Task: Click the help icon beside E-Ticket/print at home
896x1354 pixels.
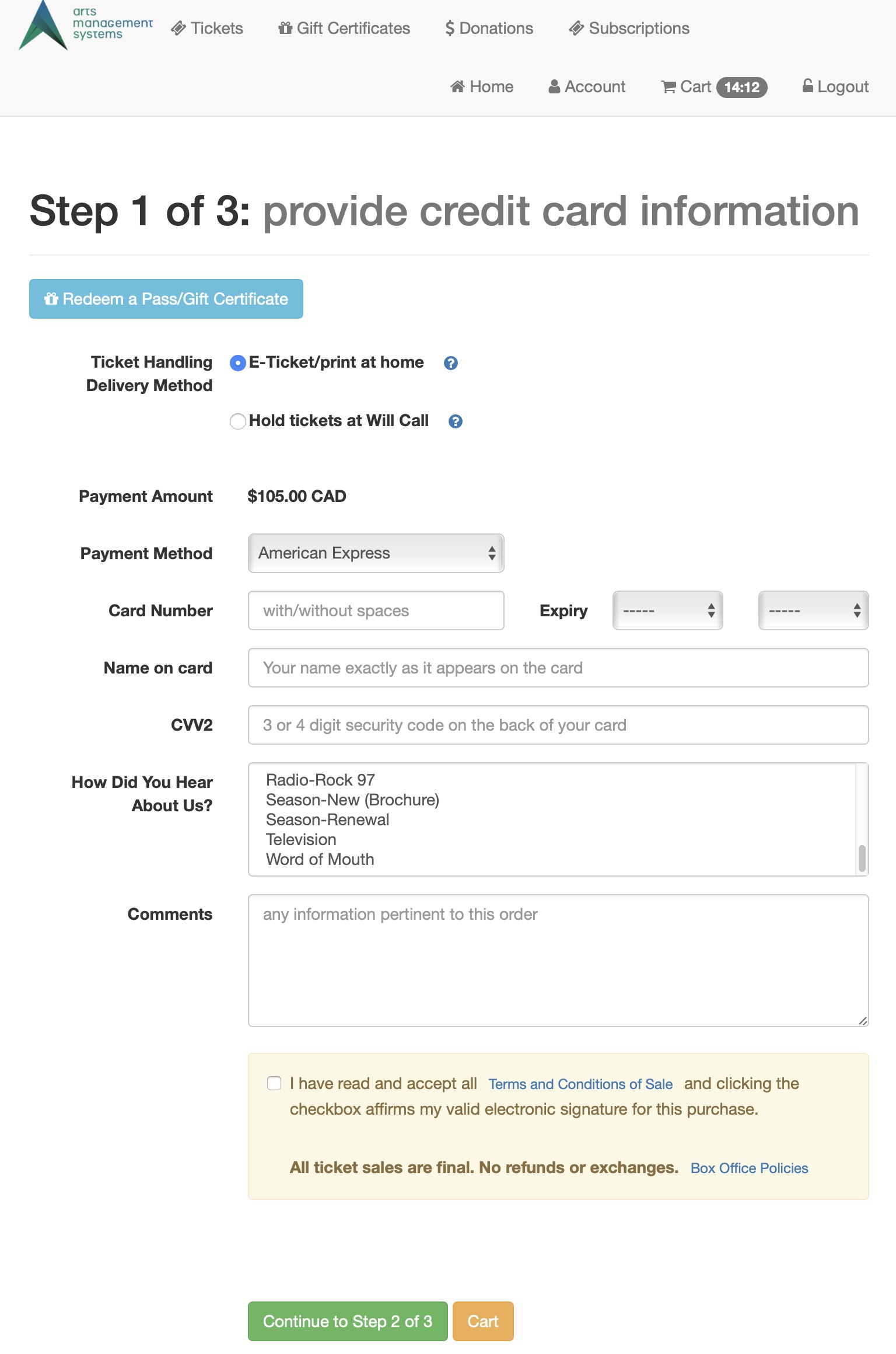Action: pos(451,363)
